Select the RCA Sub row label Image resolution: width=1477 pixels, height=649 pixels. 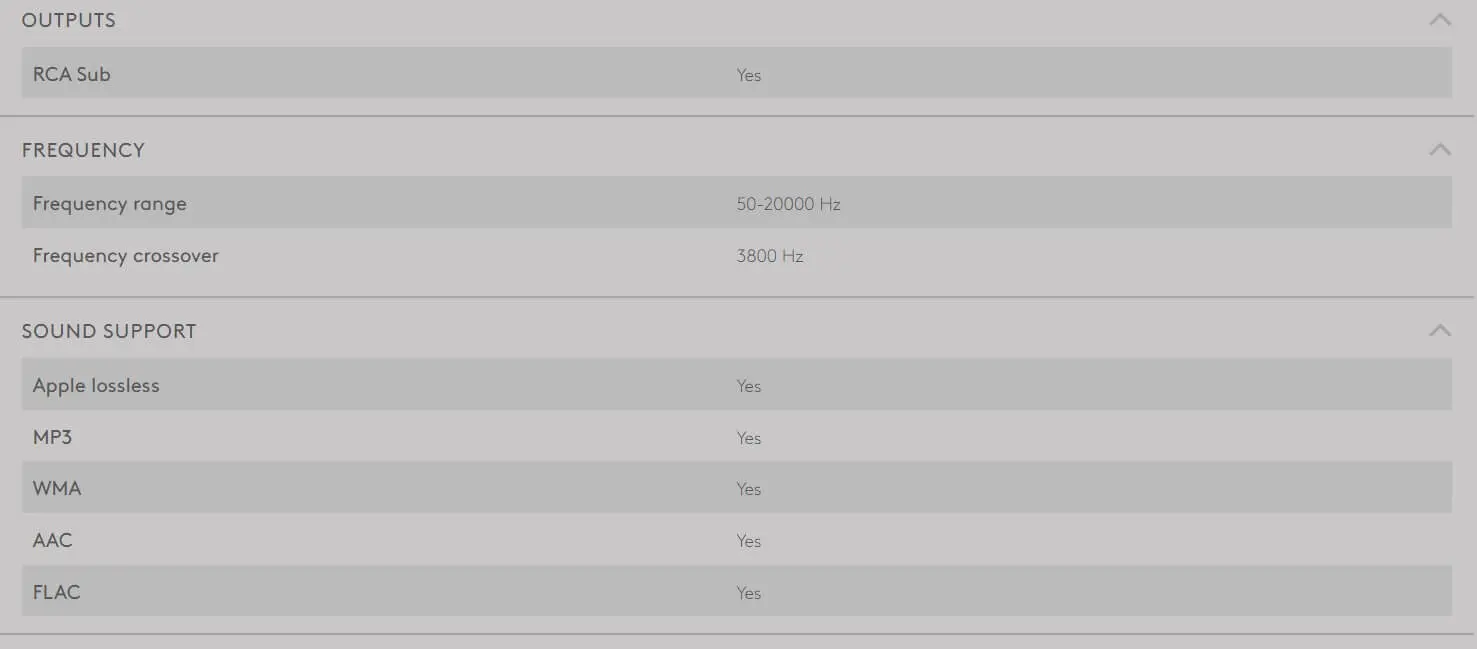click(72, 74)
